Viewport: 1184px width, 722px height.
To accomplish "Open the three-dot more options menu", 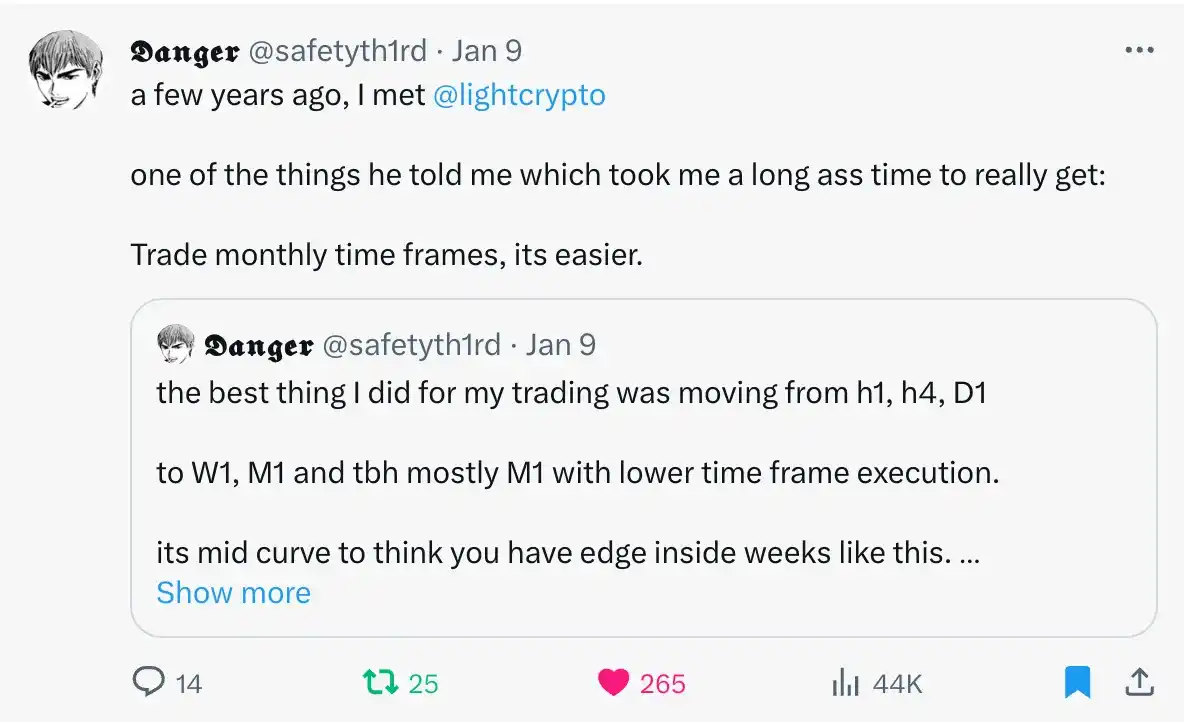I will point(1139,50).
